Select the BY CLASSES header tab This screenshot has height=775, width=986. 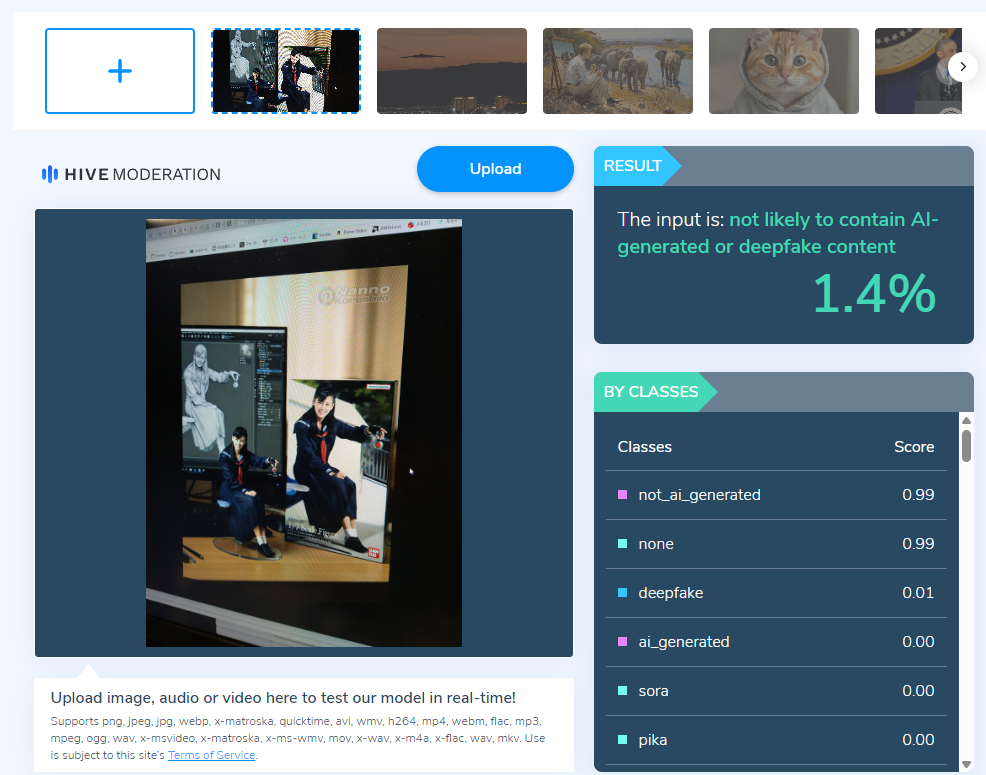(x=651, y=392)
